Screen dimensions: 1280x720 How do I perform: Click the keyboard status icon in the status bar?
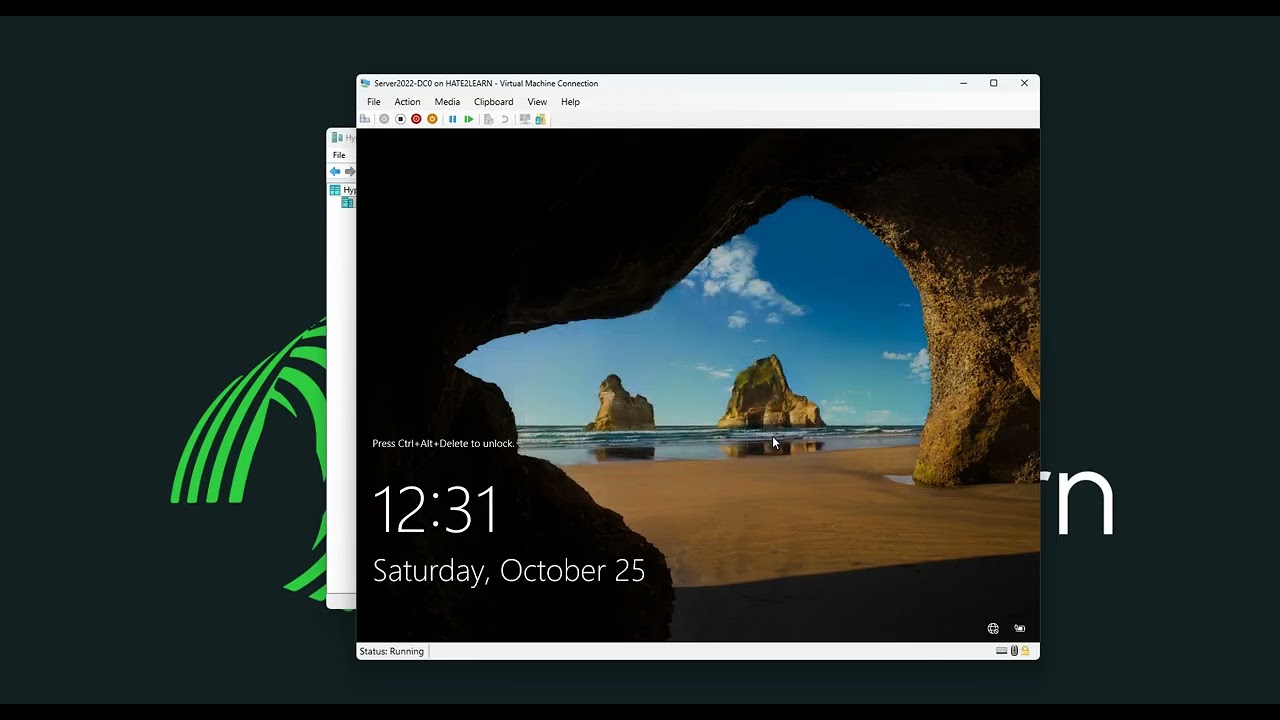(x=1002, y=651)
